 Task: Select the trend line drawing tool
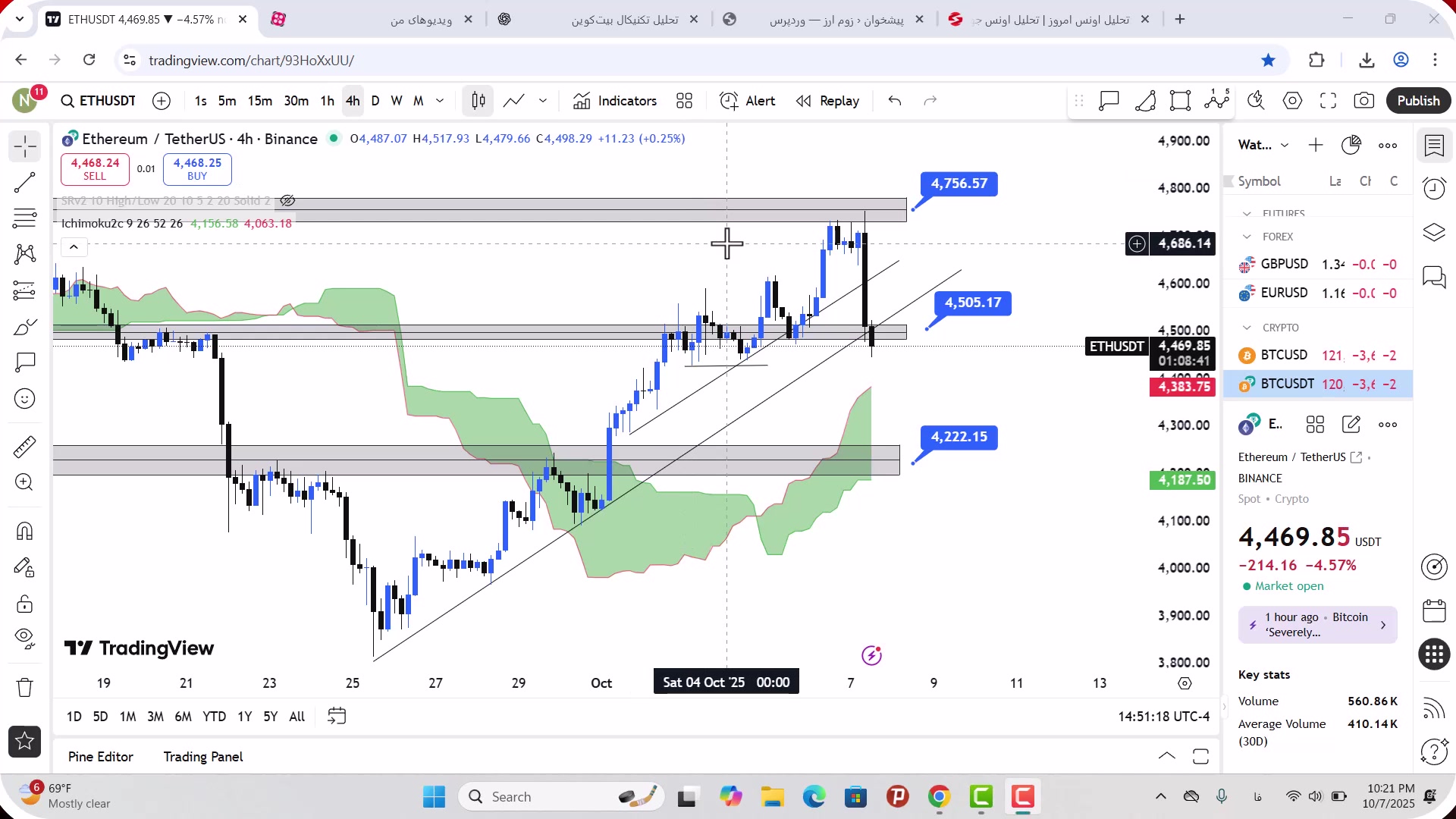24,182
